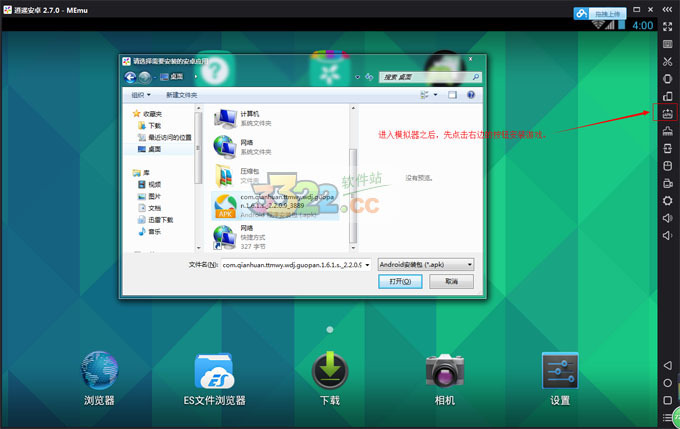680x429 pixels.
Task: Open MEmu settings gear icon
Action: click(x=667, y=200)
